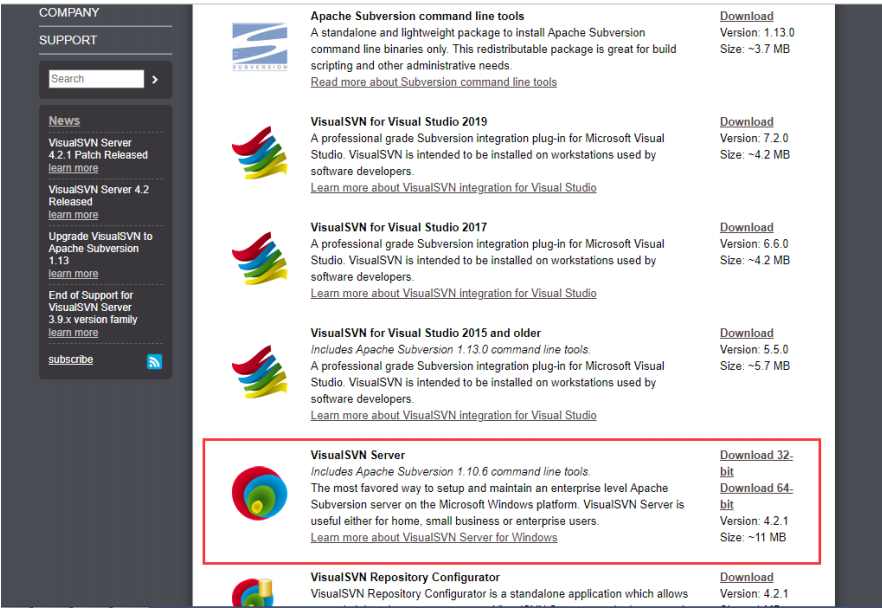The image size is (882, 608).
Task: Click the VisualSVN for Visual Studio 2015 logo
Action: point(260,372)
